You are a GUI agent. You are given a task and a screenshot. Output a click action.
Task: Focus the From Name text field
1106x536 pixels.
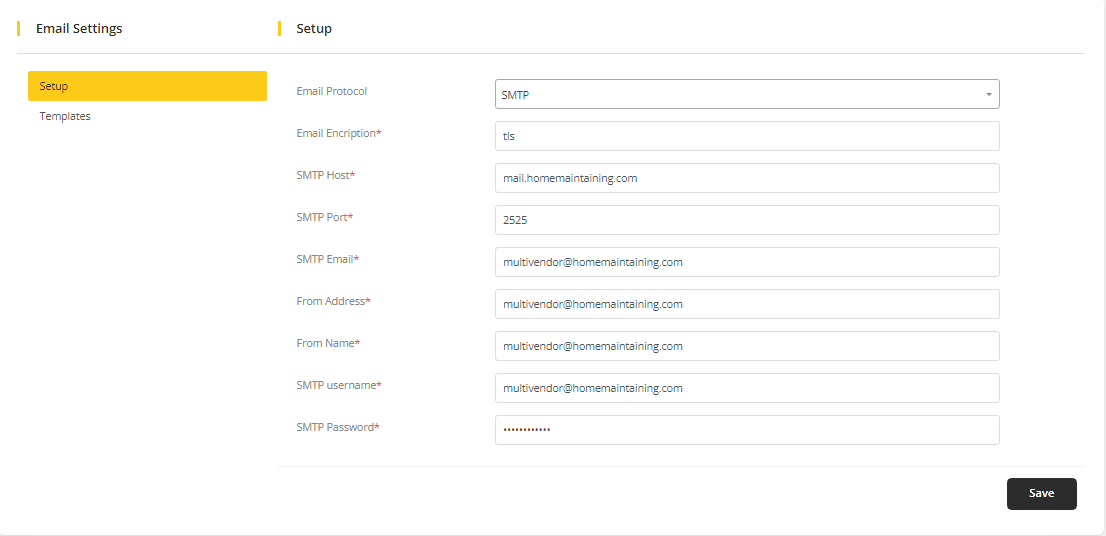[x=747, y=346]
